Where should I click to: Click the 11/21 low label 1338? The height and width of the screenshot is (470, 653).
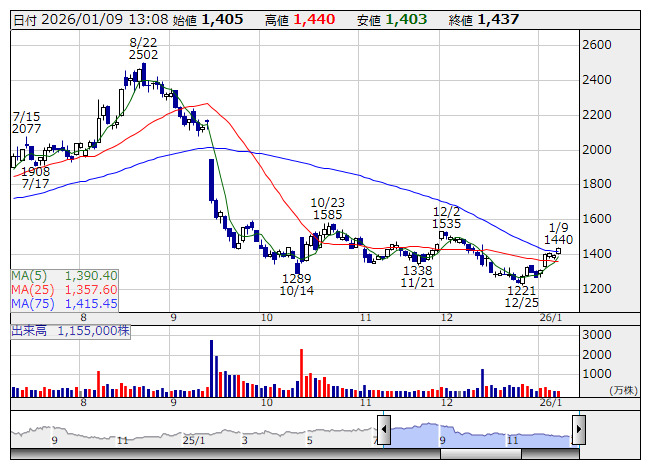[x=417, y=270]
